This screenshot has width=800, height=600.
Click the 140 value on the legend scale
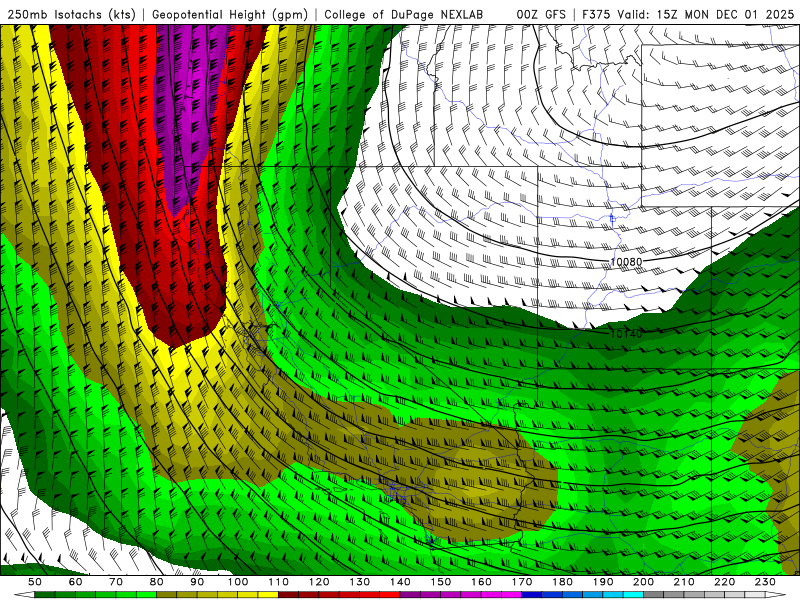point(400,582)
